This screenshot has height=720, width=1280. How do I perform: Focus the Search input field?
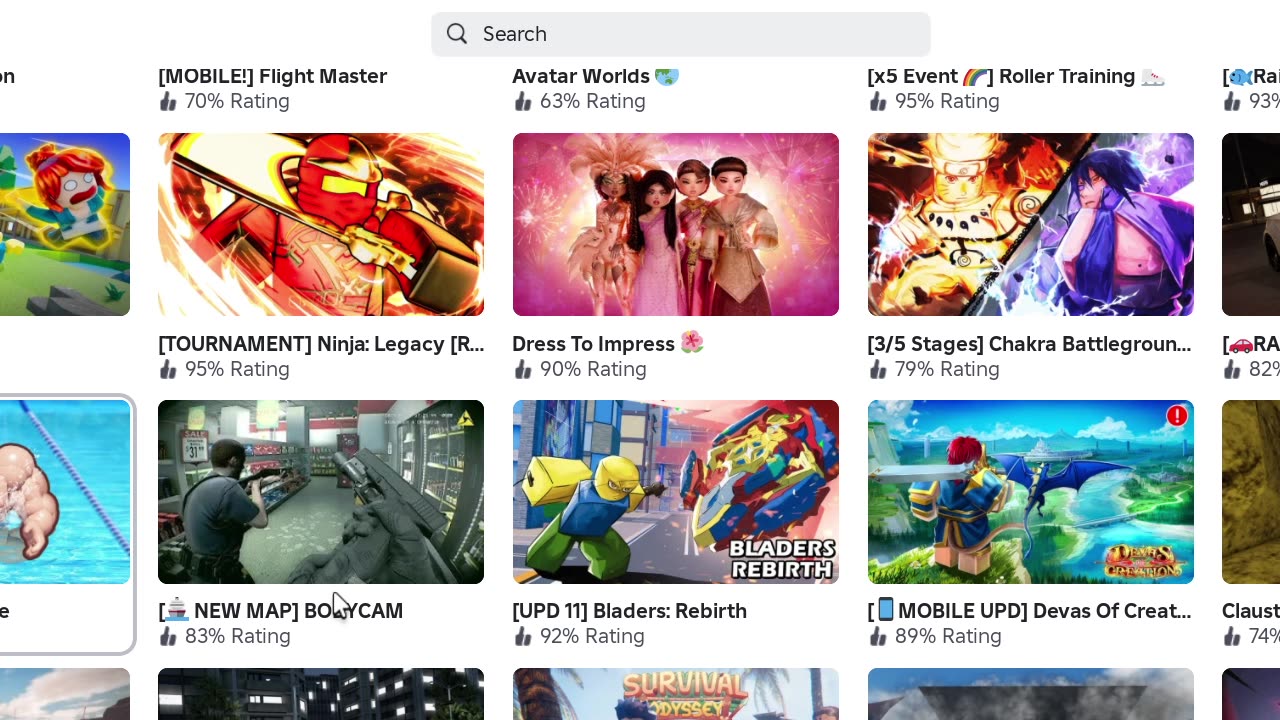pyautogui.click(x=681, y=34)
